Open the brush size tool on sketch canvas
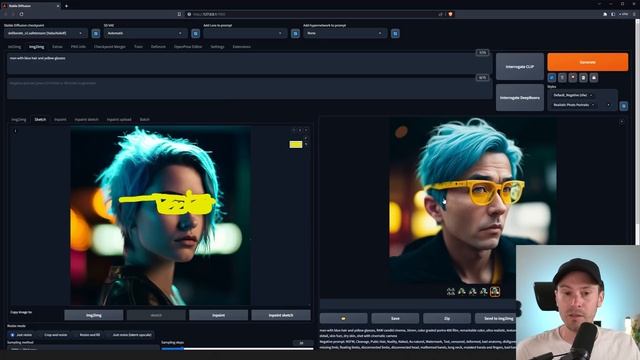The height and width of the screenshot is (360, 640). pyautogui.click(x=306, y=138)
